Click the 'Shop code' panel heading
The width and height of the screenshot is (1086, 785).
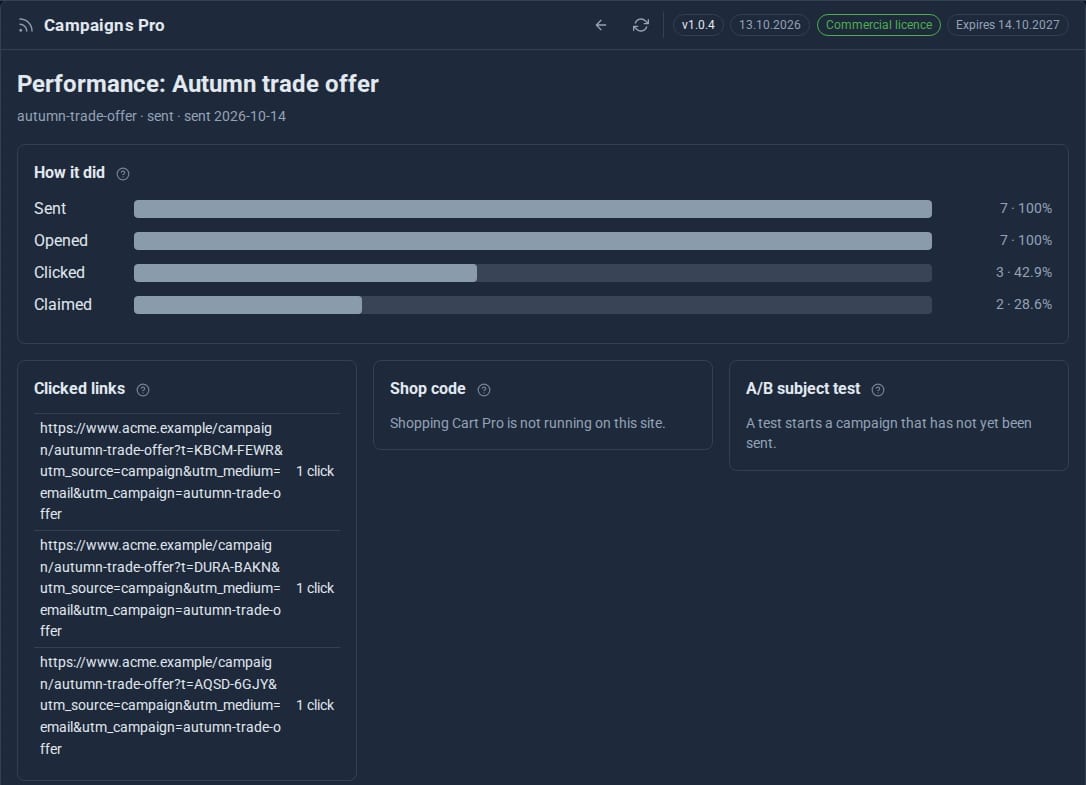click(x=427, y=389)
